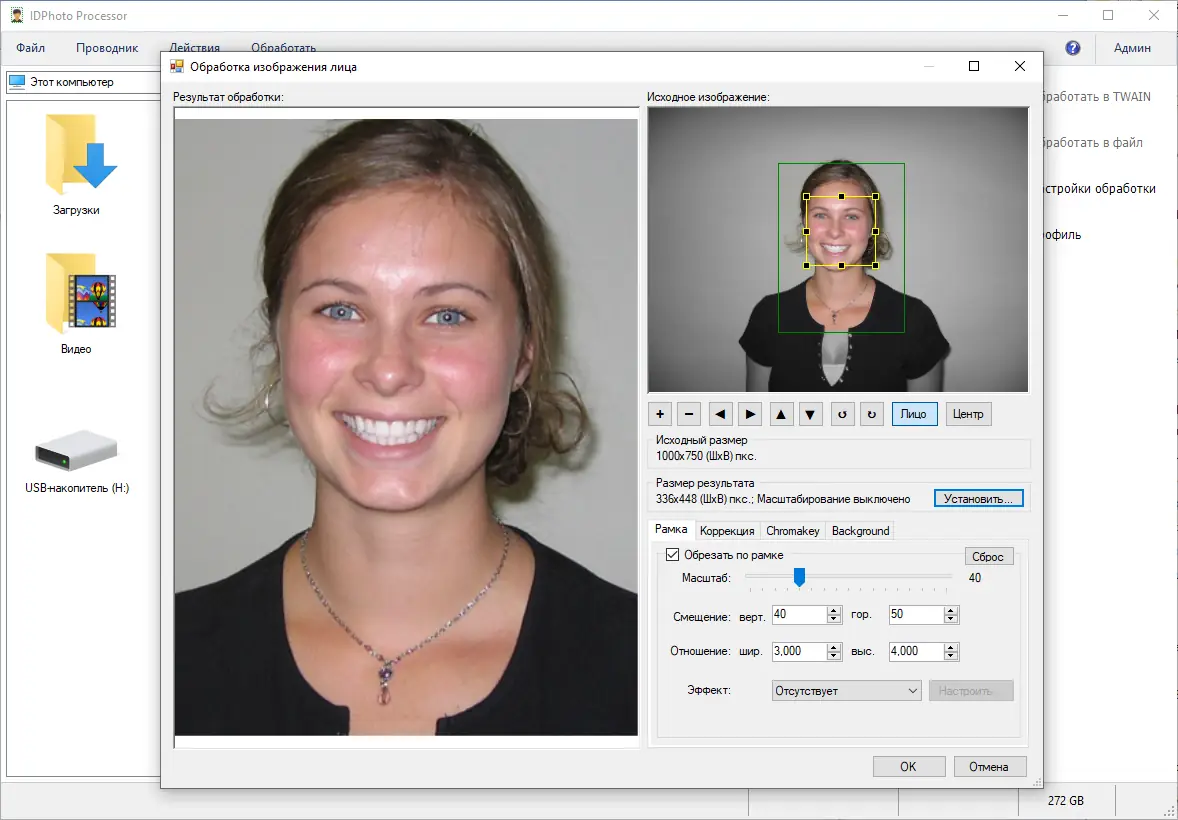This screenshot has height=820, width=1178.
Task: Increase height ratio with up stepper
Action: coord(951,647)
